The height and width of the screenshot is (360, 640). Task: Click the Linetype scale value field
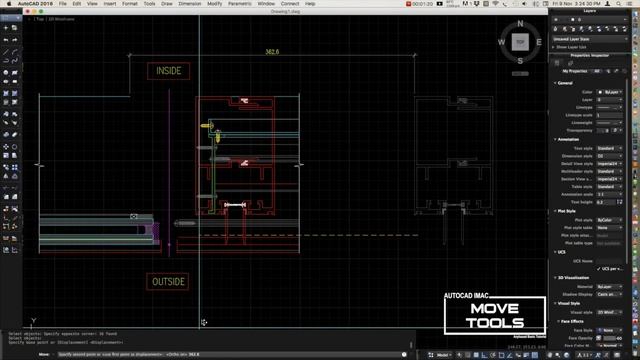pyautogui.click(x=609, y=116)
